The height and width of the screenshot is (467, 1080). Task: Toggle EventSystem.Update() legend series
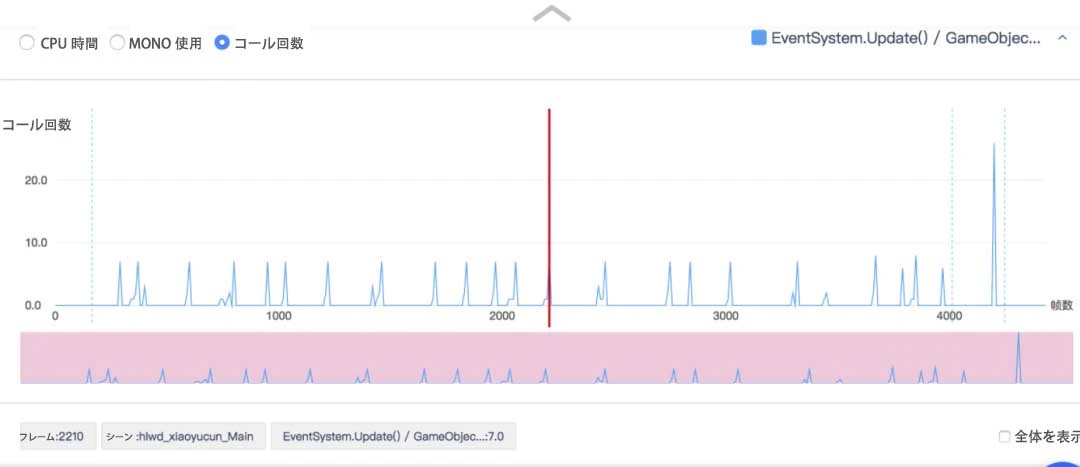click(x=758, y=39)
